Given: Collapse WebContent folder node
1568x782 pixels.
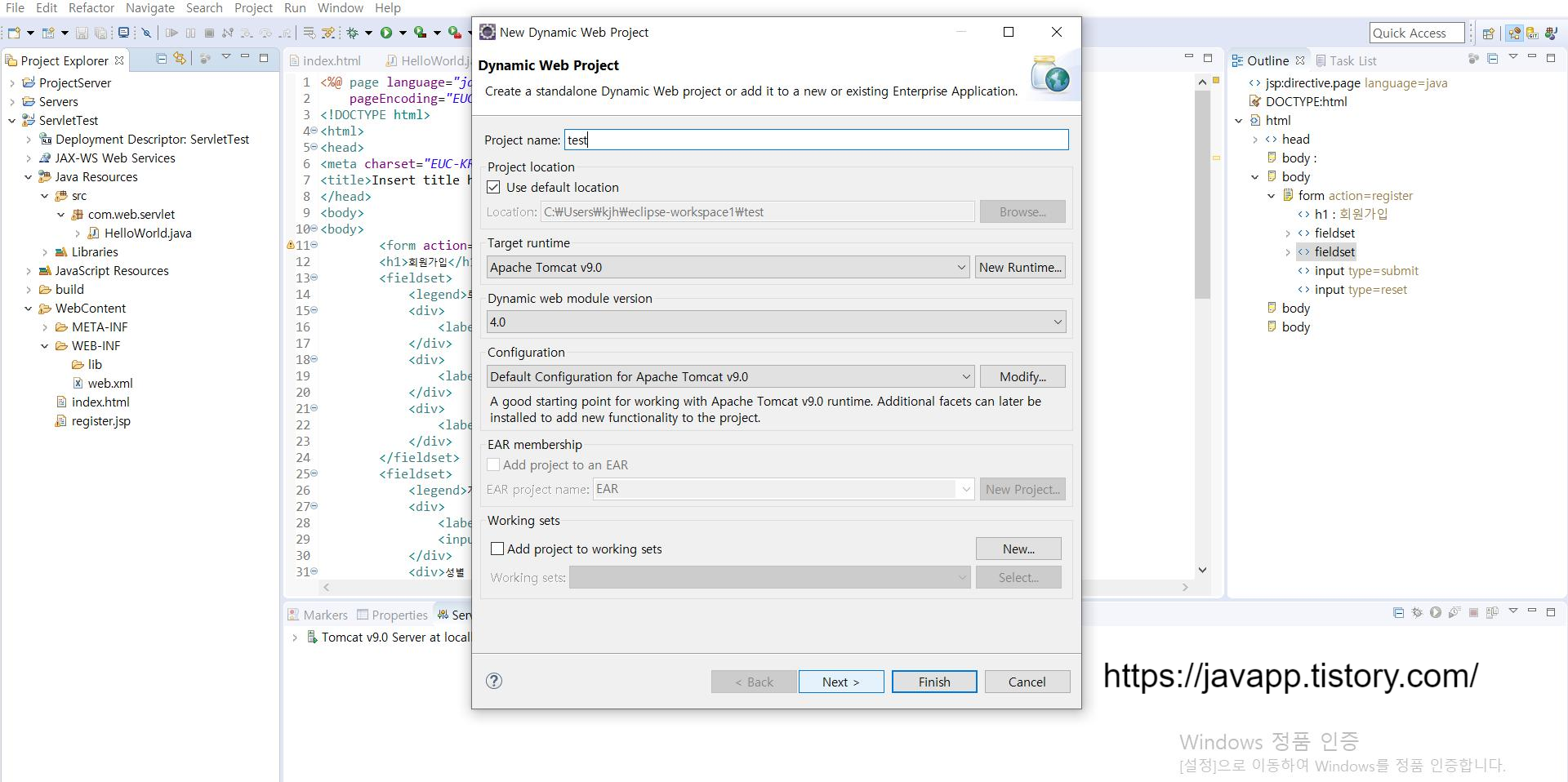Looking at the screenshot, I should (x=29, y=309).
